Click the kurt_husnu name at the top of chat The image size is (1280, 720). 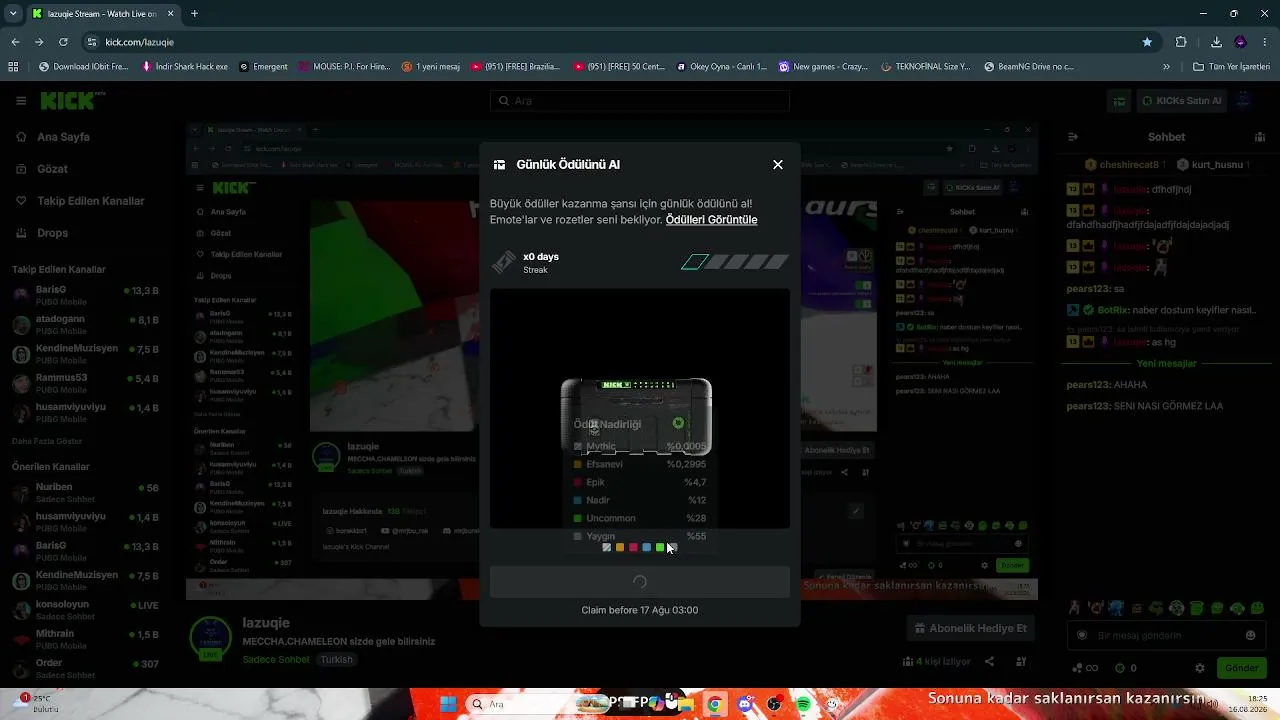click(1217, 164)
